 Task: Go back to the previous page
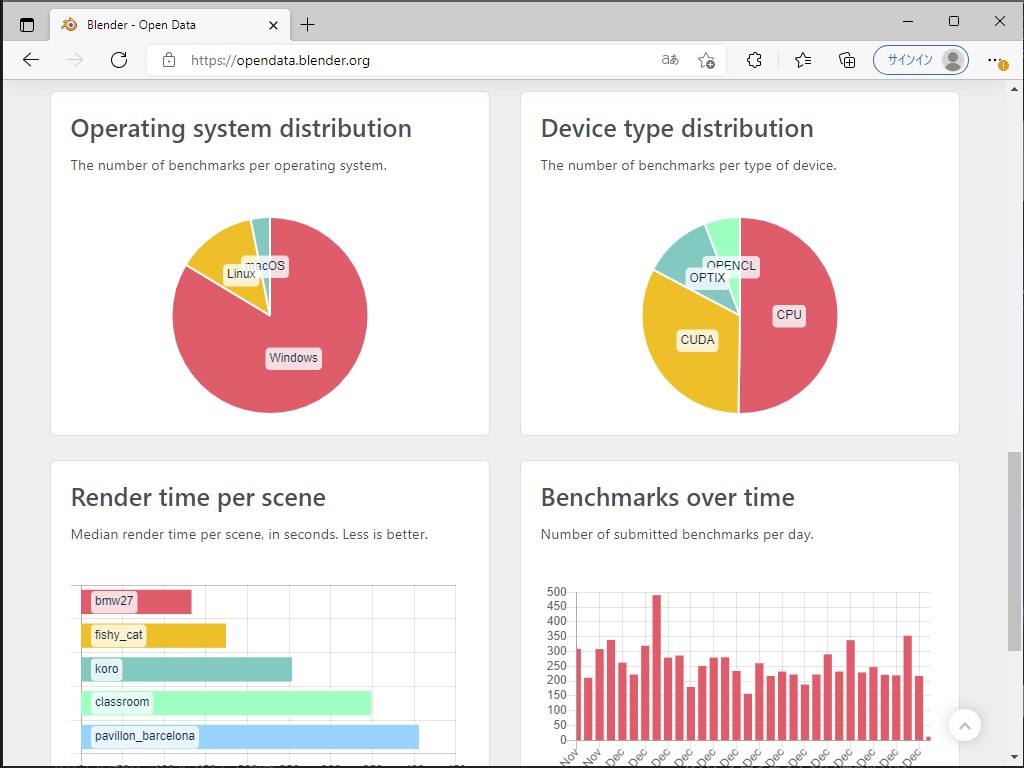[x=31, y=60]
